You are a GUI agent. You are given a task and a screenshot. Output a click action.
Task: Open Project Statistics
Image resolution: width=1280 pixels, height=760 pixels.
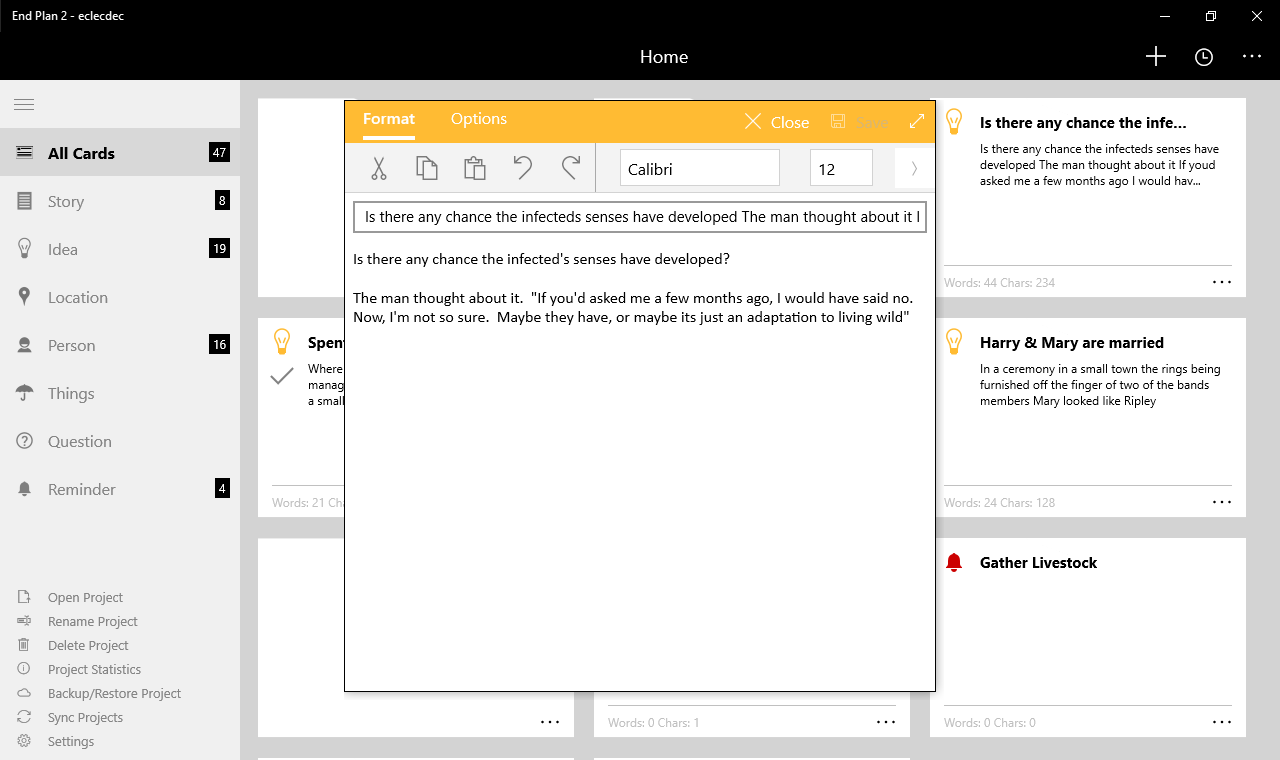[94, 669]
